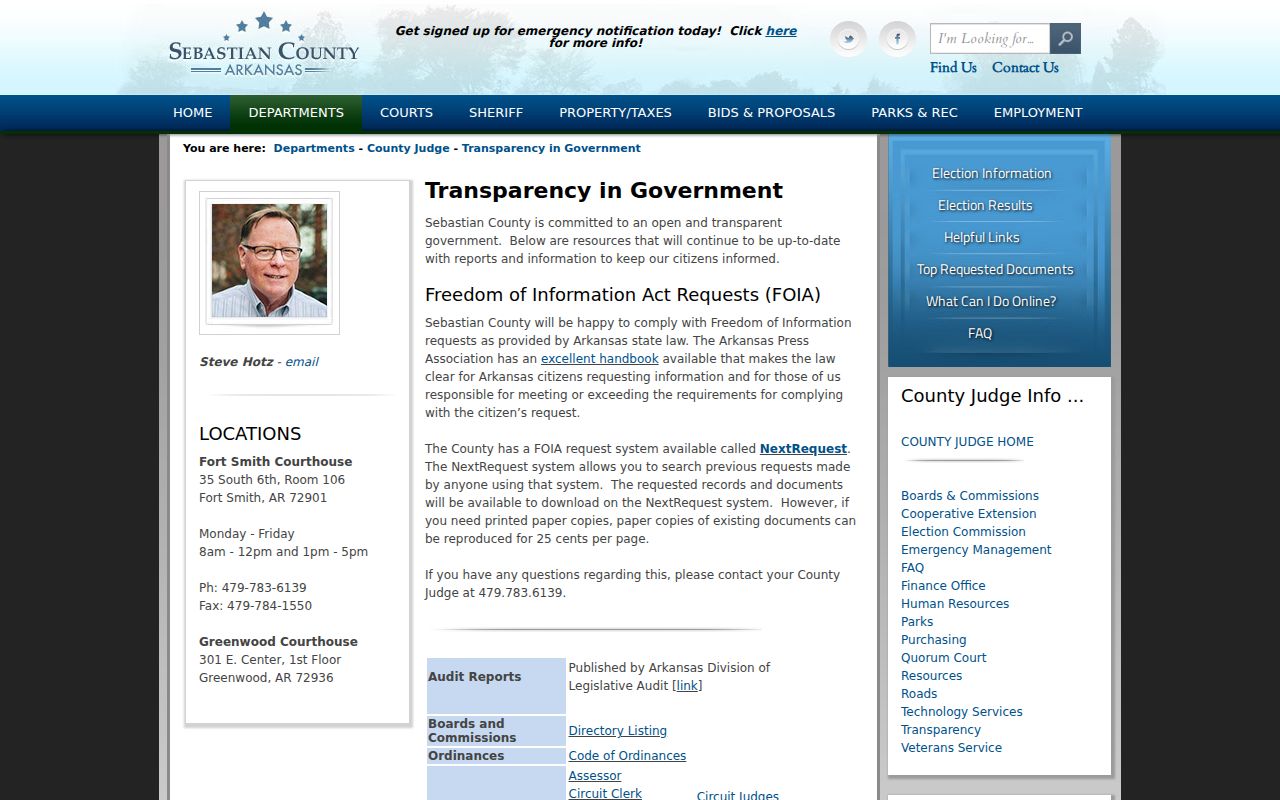The image size is (1280, 800).
Task: Open the NextRequest FOIA system link
Action: point(803,449)
